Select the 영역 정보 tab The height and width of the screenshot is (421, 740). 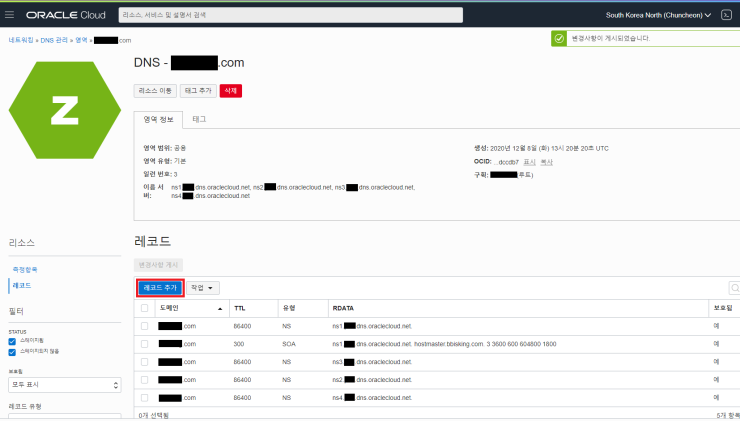tap(158, 119)
